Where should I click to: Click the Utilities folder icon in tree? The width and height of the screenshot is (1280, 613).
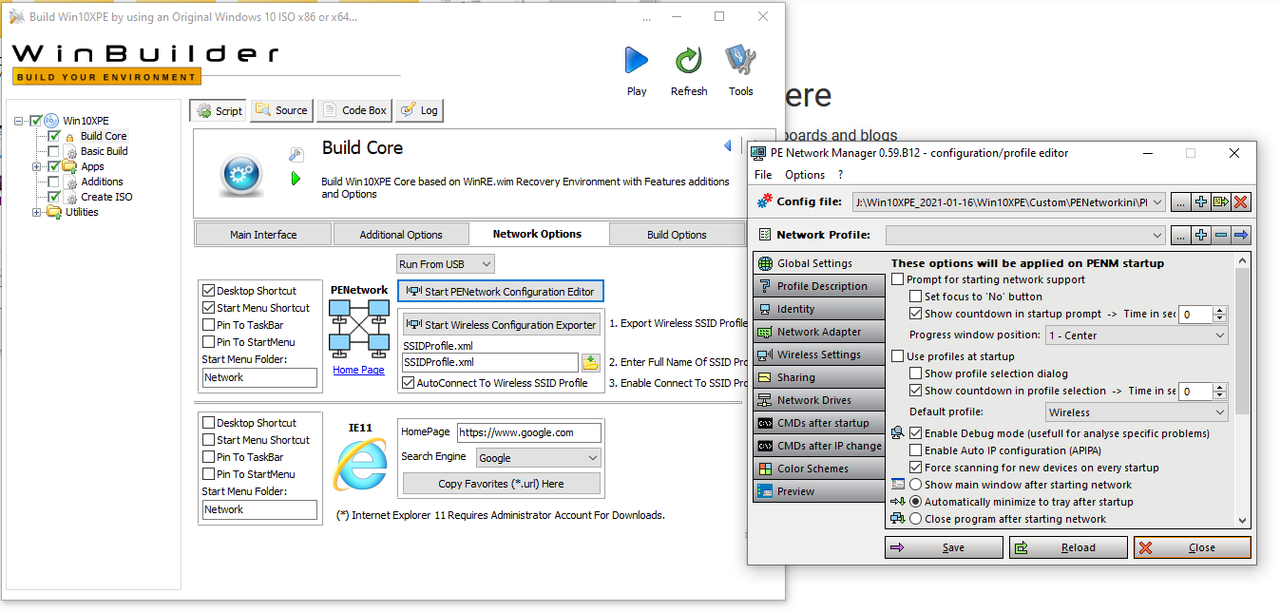[x=54, y=212]
